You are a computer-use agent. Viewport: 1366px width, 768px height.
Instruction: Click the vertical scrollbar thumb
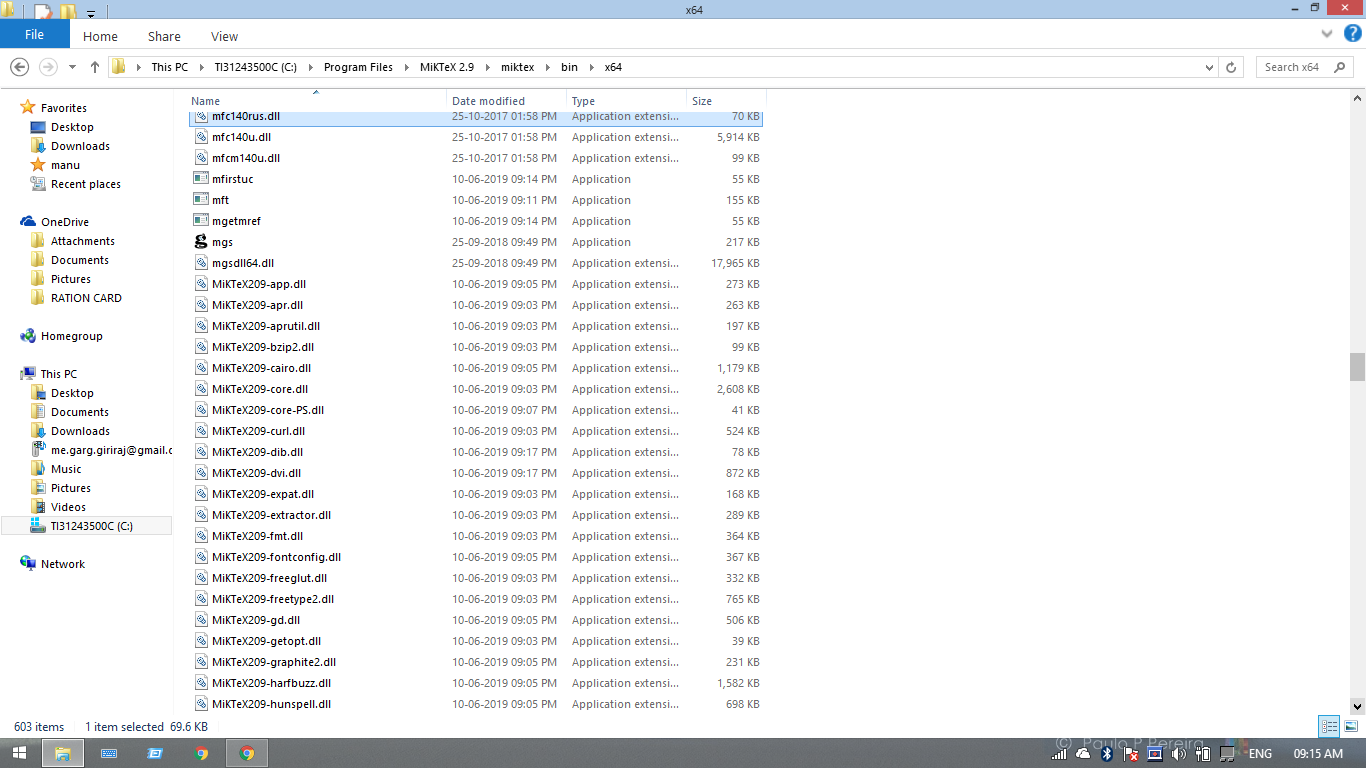[x=1357, y=367]
